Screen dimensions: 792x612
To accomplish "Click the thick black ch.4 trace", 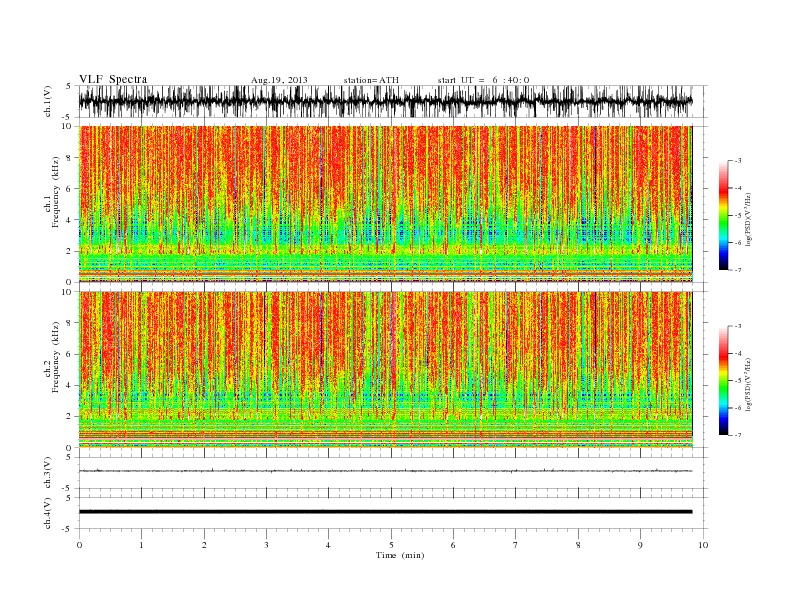I will pyautogui.click(x=385, y=512).
